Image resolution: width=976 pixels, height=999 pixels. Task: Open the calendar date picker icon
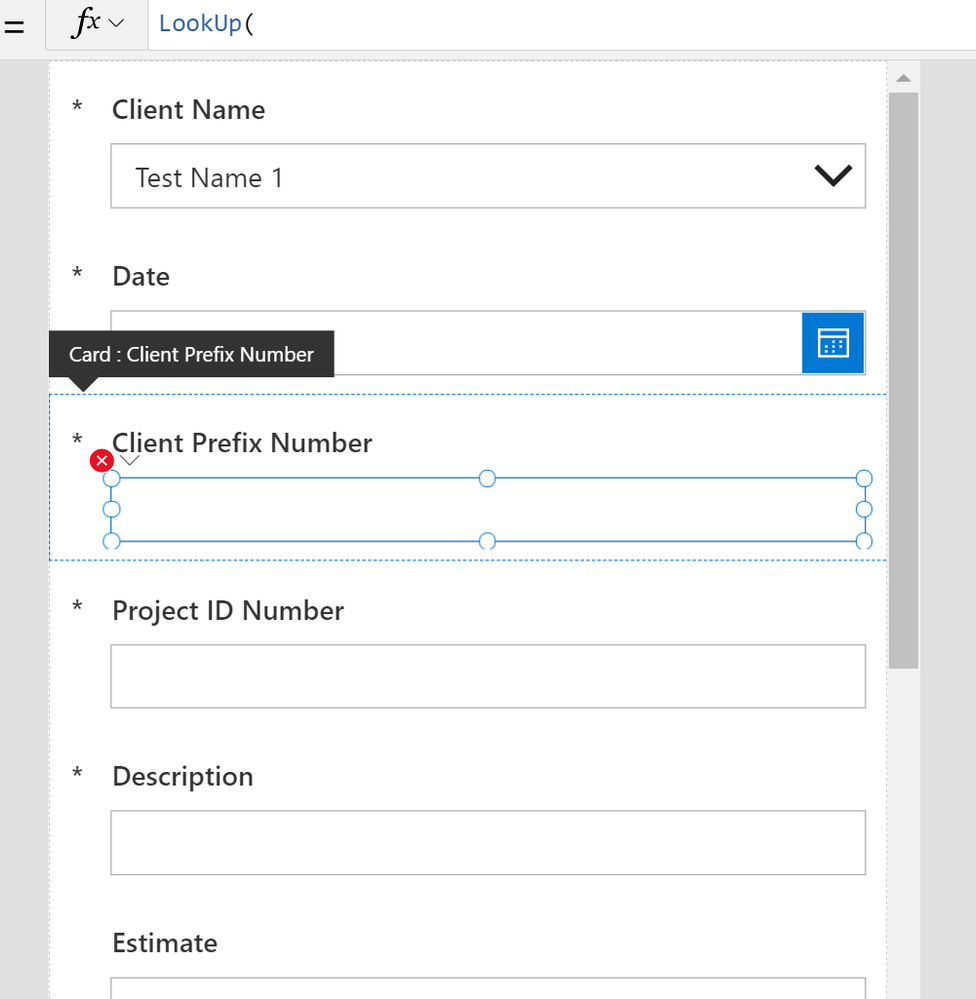click(833, 343)
